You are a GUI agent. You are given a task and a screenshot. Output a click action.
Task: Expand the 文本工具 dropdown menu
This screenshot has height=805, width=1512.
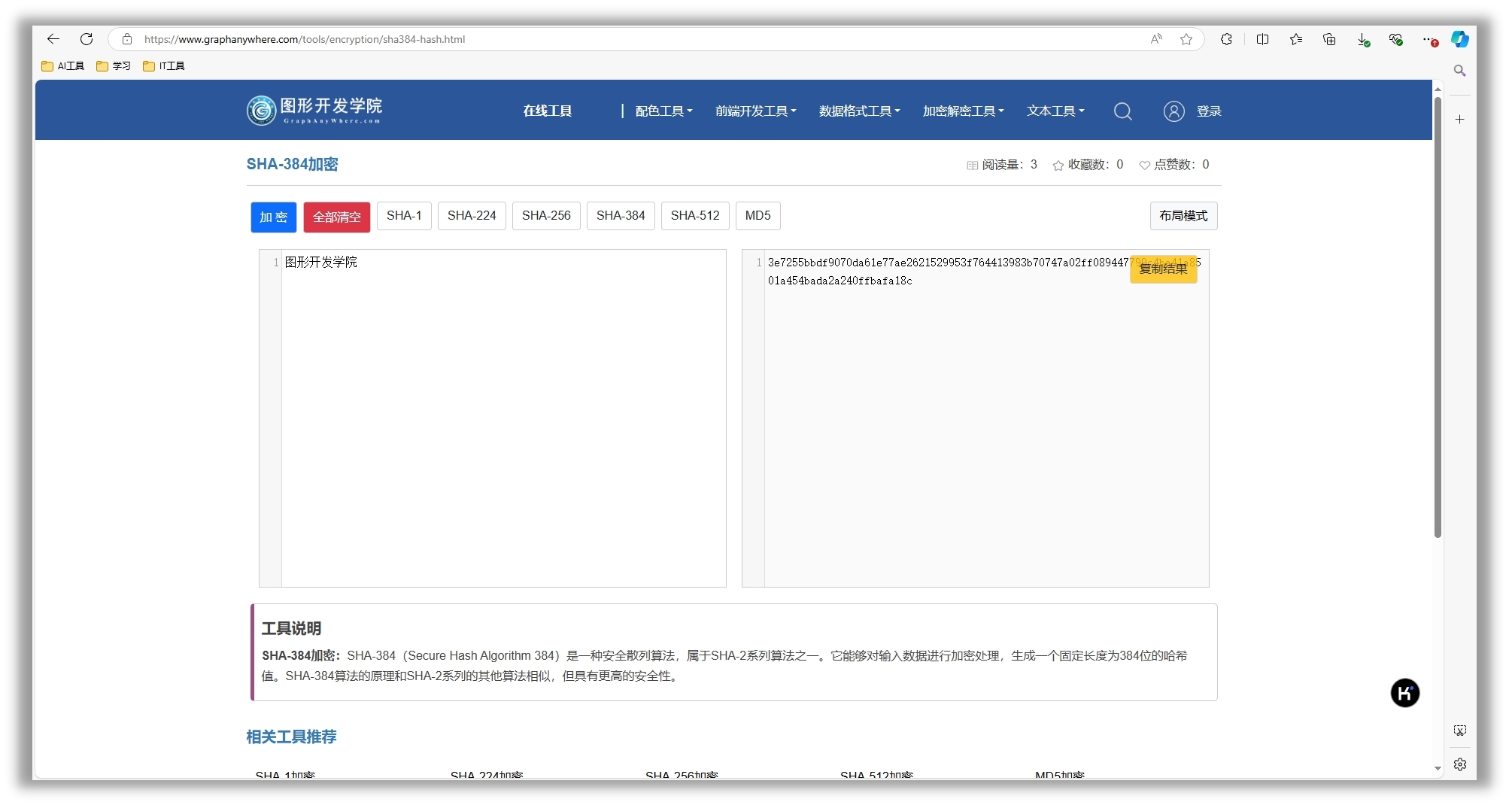1055,111
